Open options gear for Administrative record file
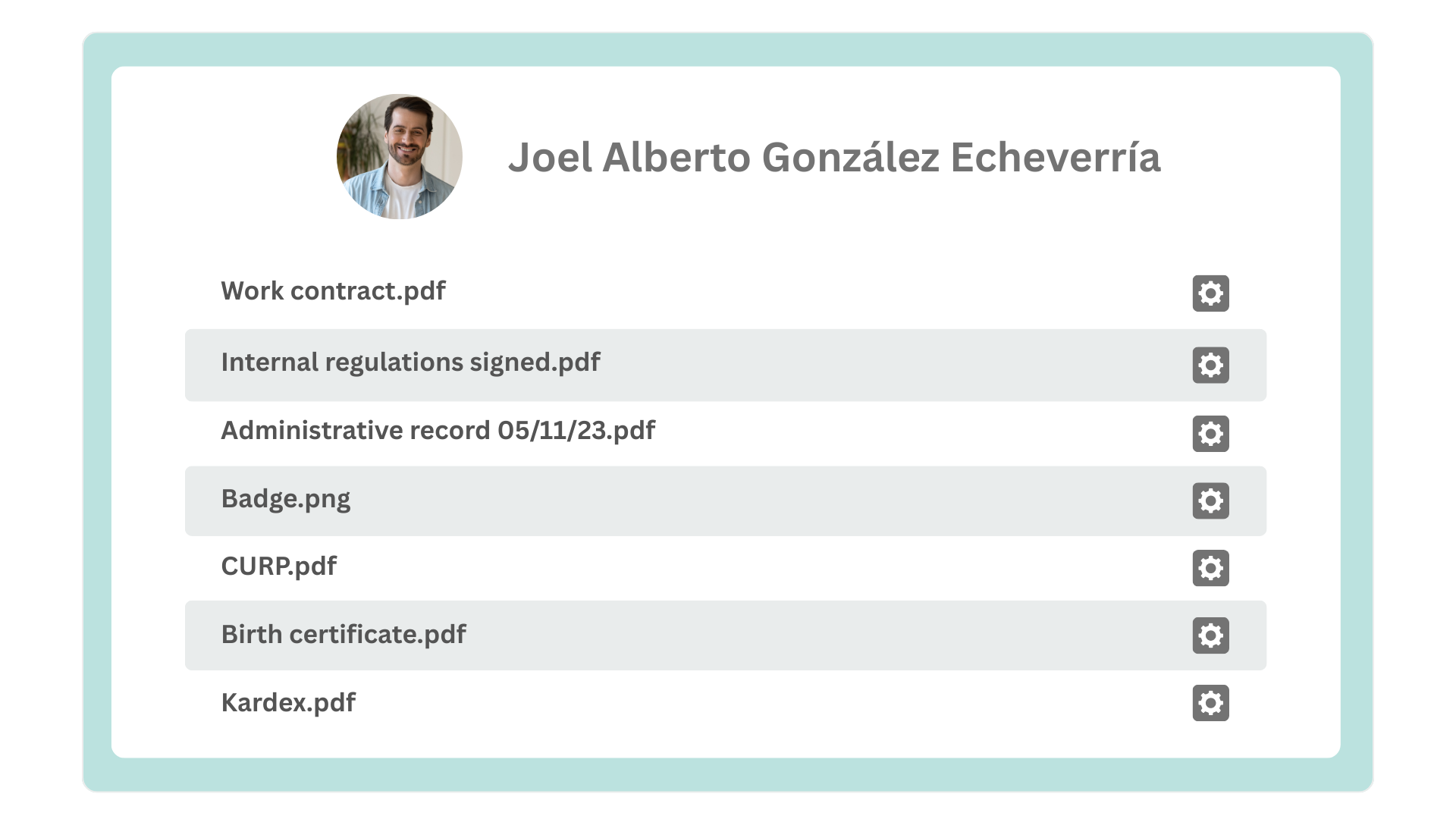 1210,434
